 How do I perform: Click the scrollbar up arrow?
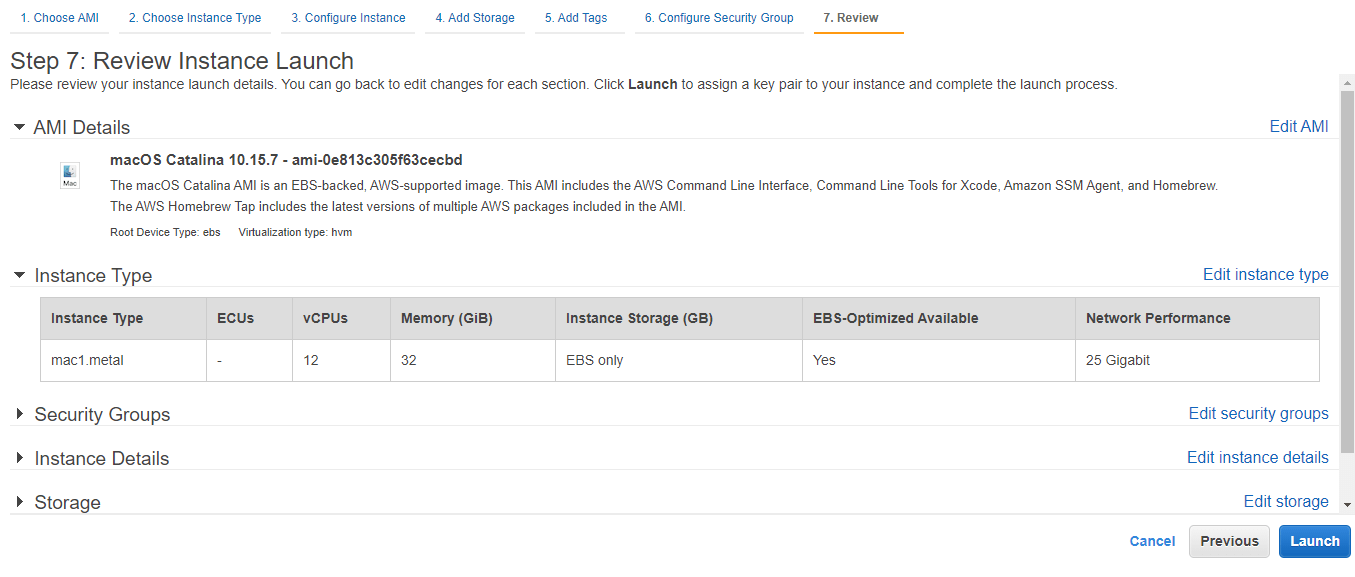1347,81
